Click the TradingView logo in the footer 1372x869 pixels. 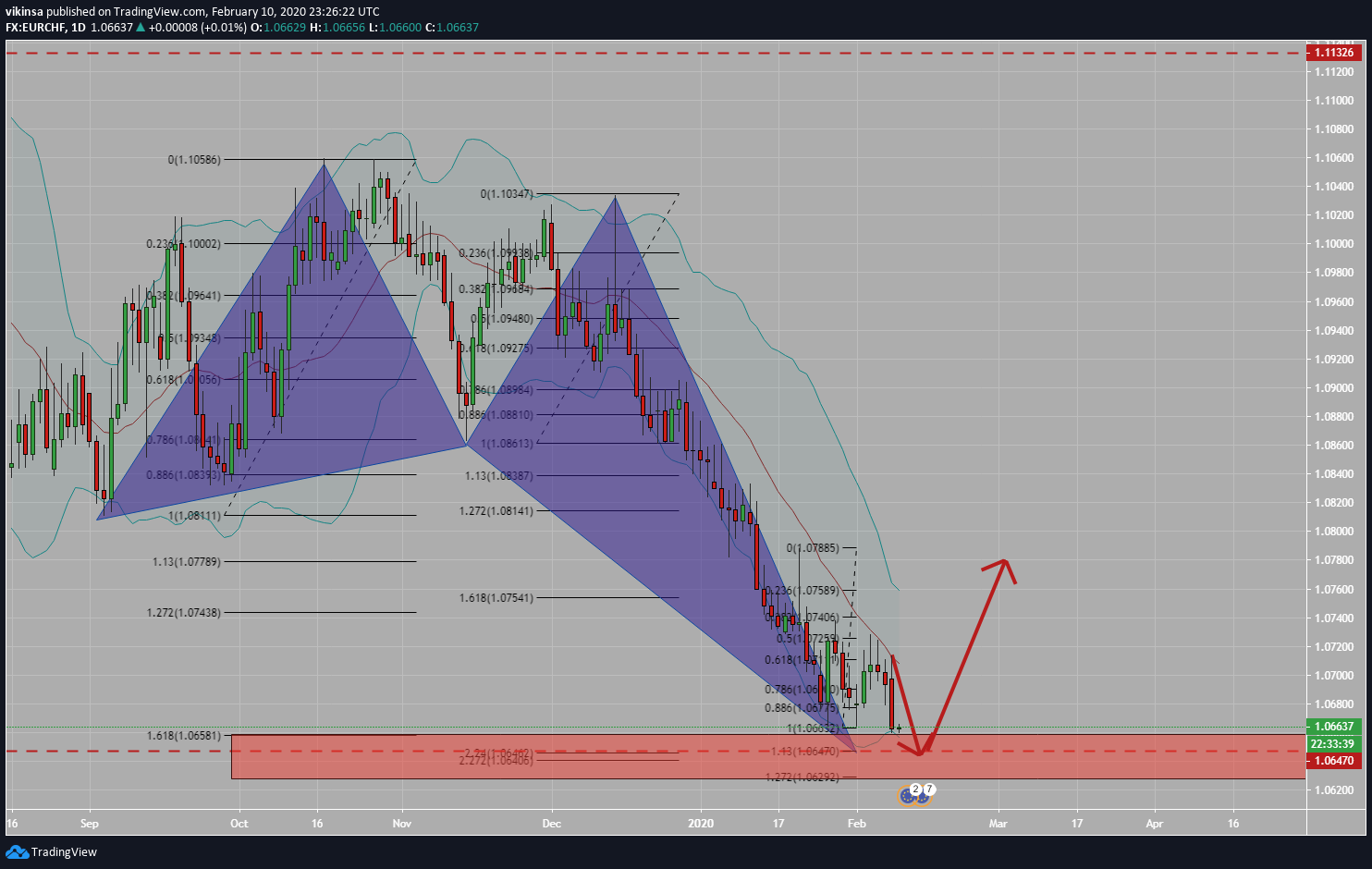52,851
